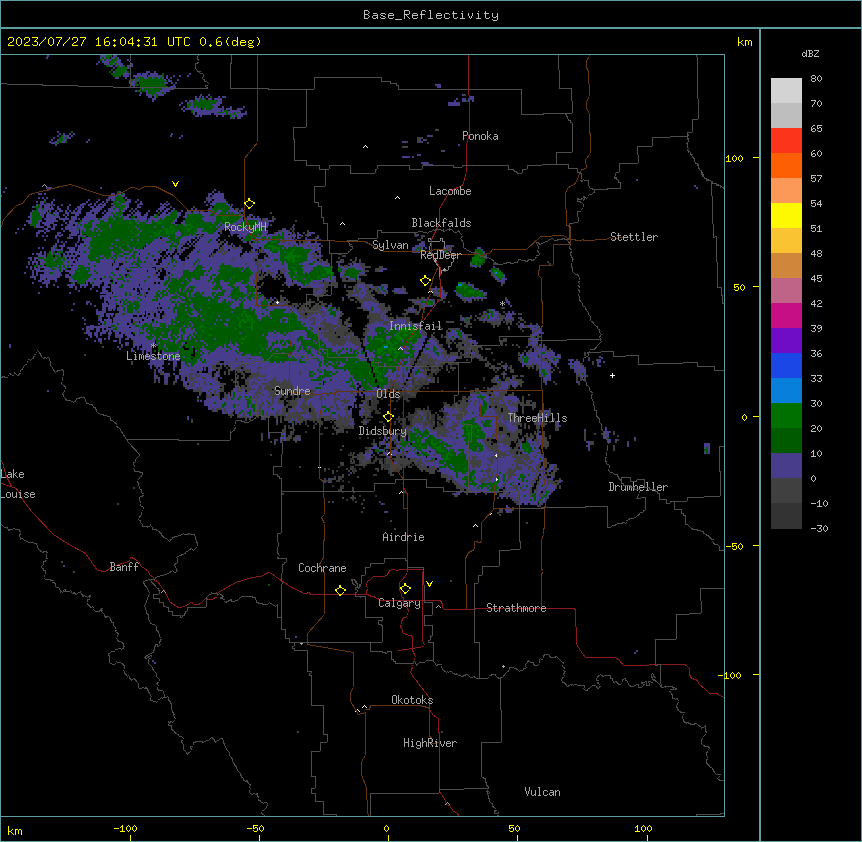Click the white plus marker west of Drumheller

point(612,375)
